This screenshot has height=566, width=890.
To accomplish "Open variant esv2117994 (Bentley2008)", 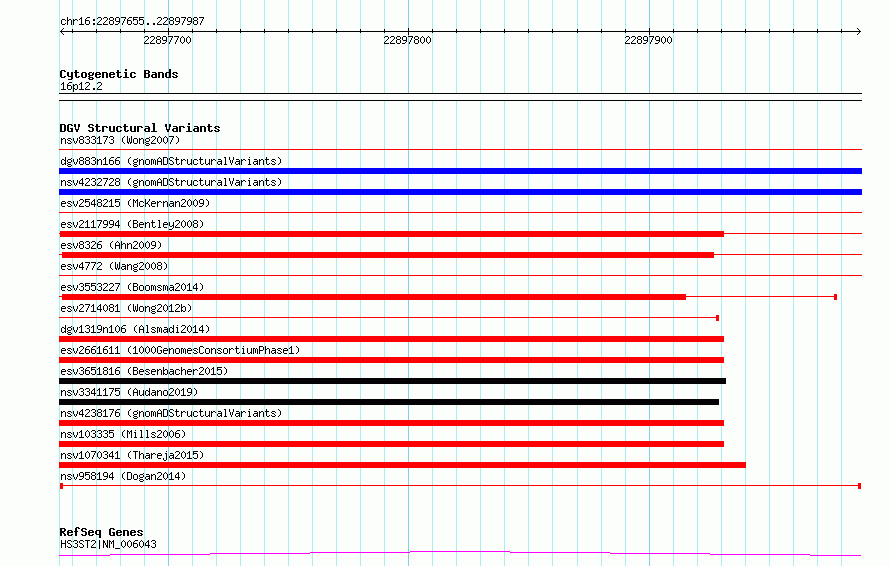I will [132, 224].
